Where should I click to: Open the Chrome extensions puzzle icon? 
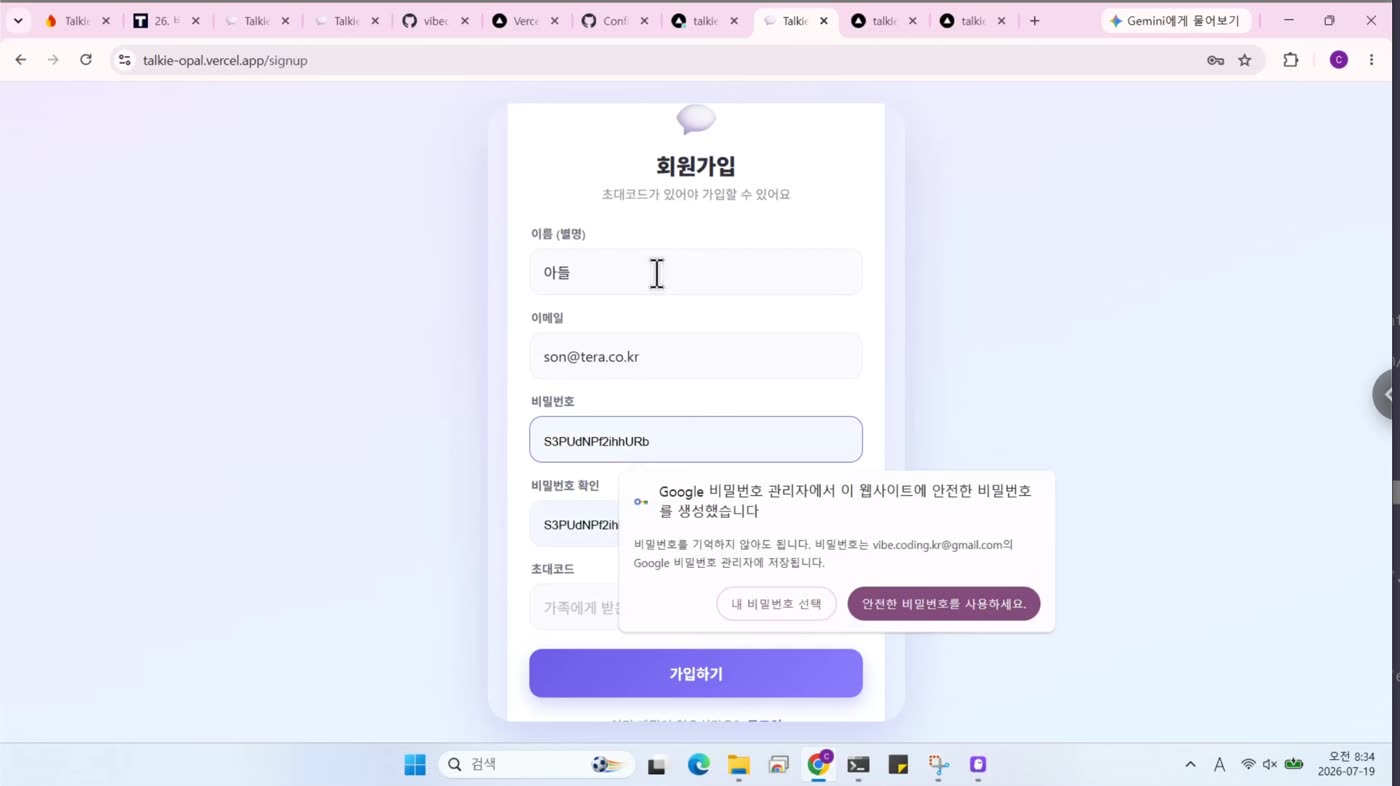click(x=1291, y=60)
